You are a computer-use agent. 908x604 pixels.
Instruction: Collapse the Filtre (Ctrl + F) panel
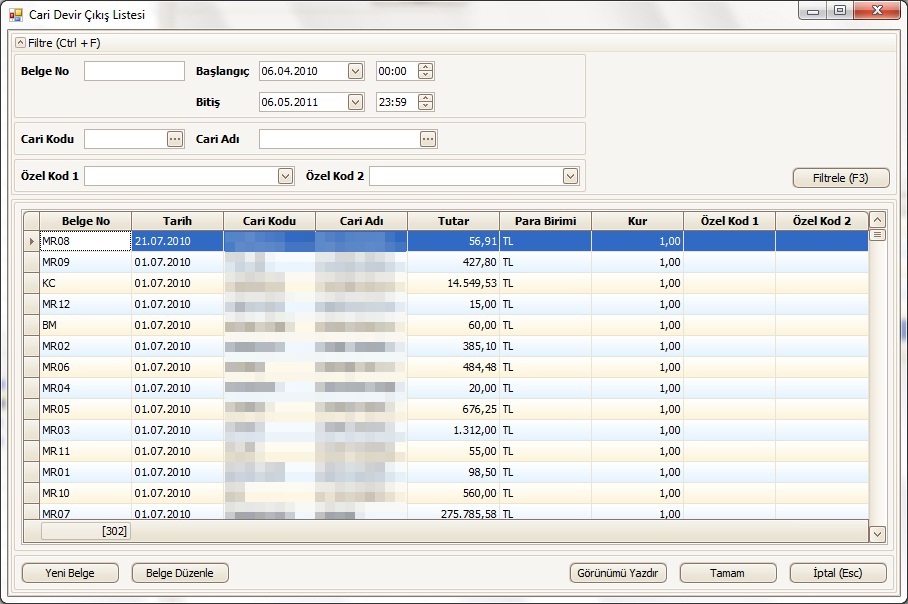pos(20,43)
